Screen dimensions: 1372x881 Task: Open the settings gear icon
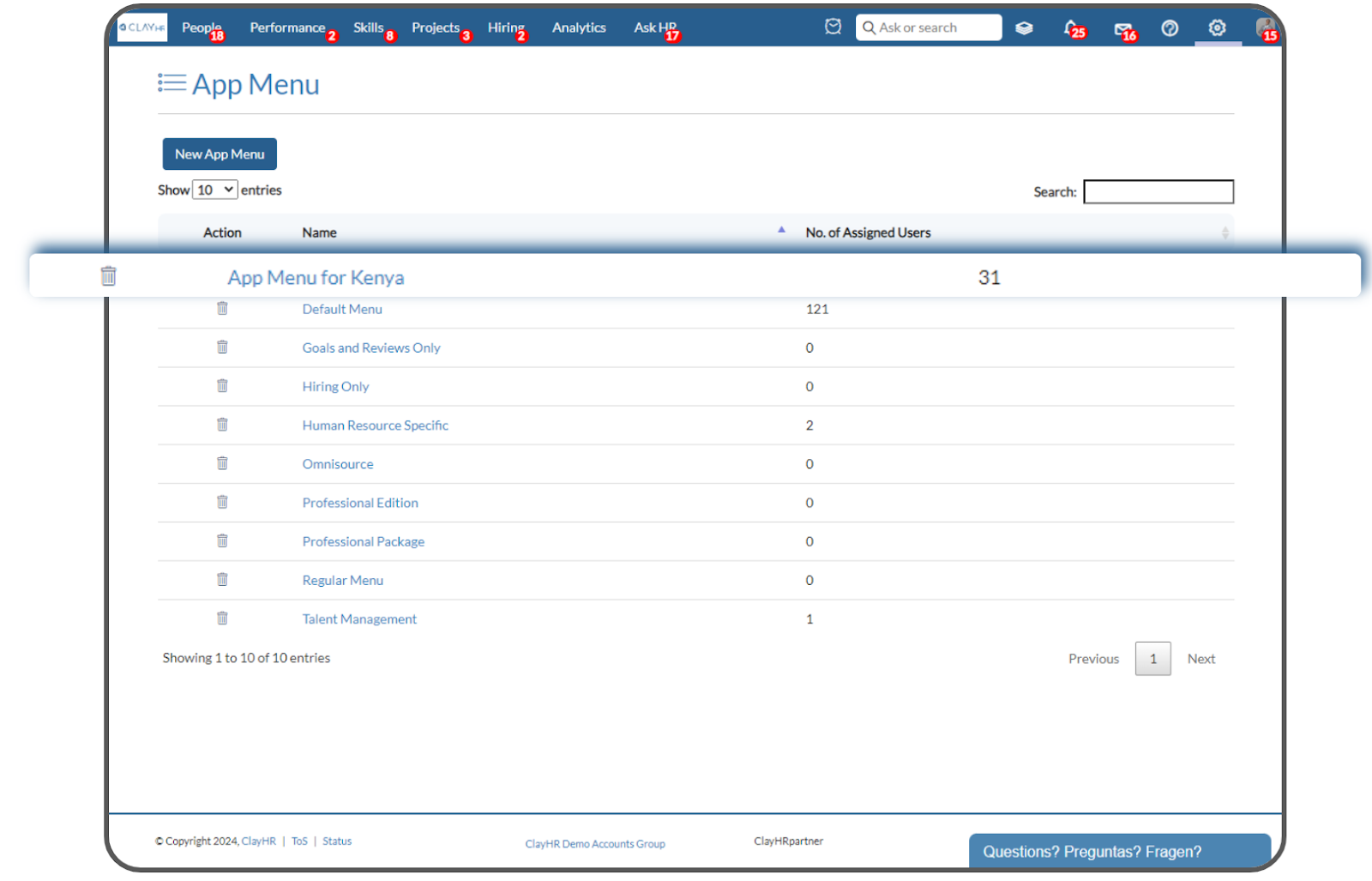click(1217, 27)
